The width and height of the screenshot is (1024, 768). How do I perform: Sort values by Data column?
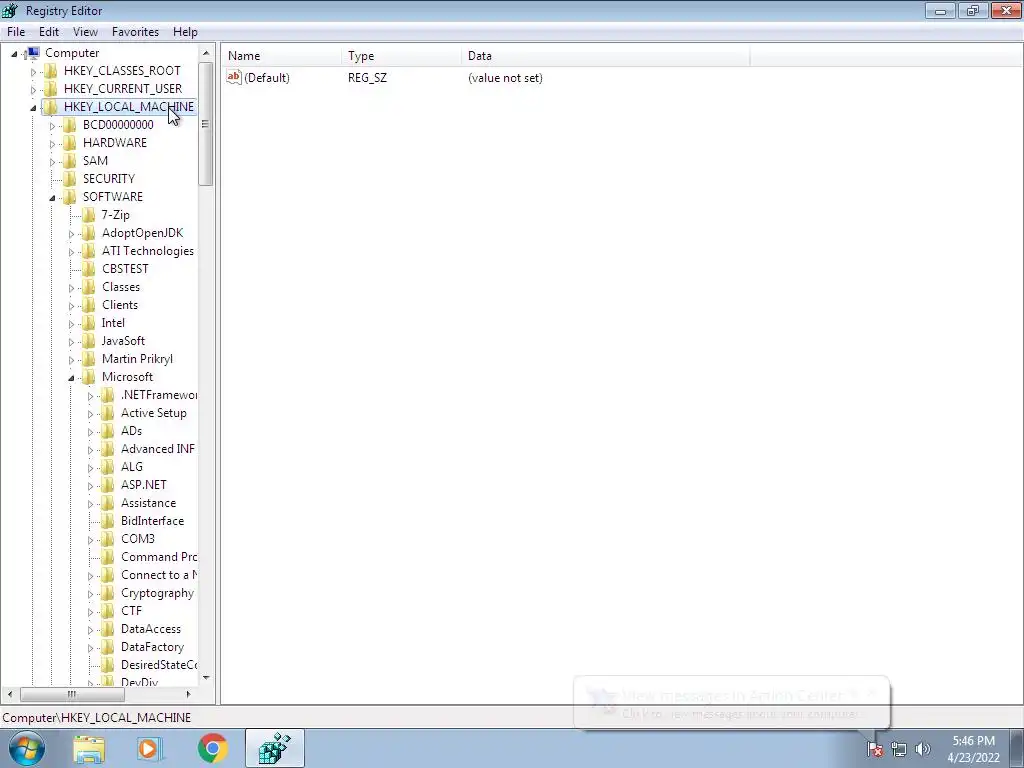coord(605,56)
